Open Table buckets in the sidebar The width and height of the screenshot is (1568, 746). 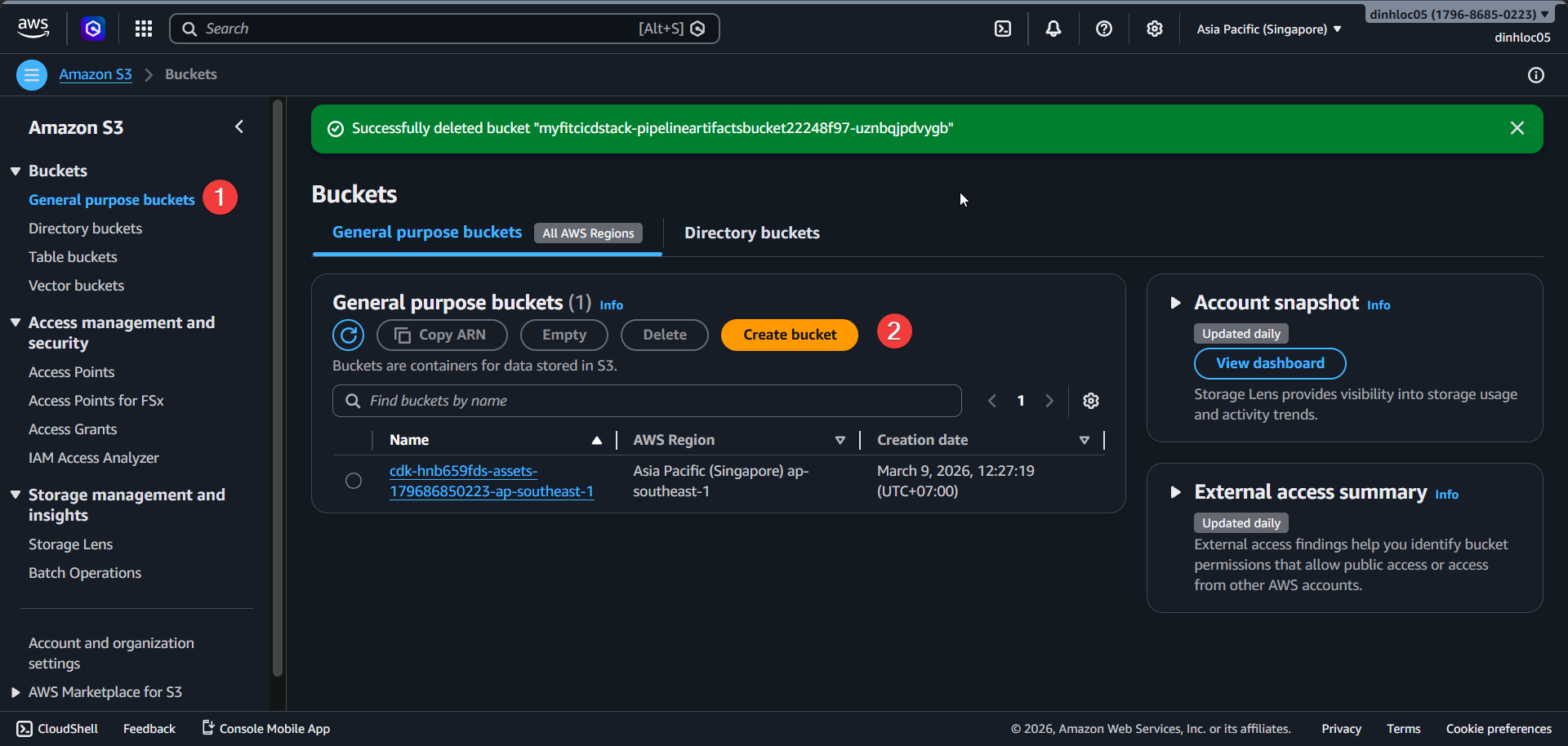pos(73,257)
